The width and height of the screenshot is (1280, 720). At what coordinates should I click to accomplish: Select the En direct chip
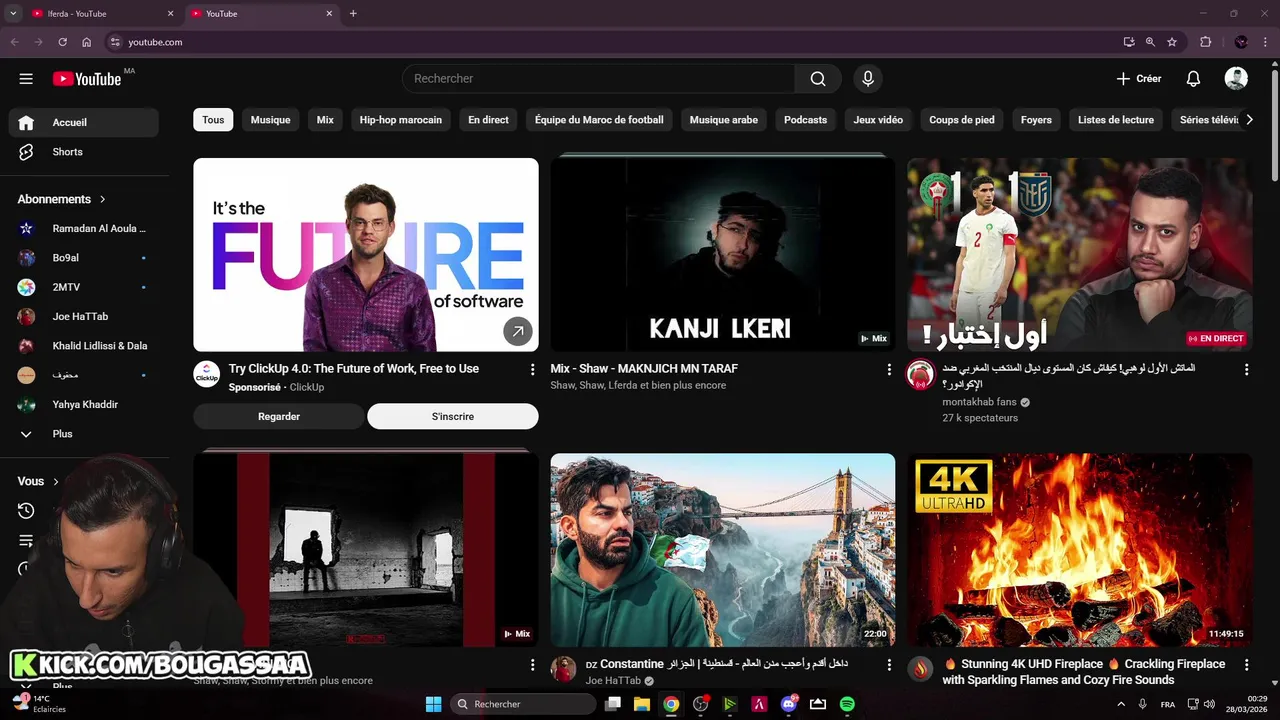coord(488,120)
